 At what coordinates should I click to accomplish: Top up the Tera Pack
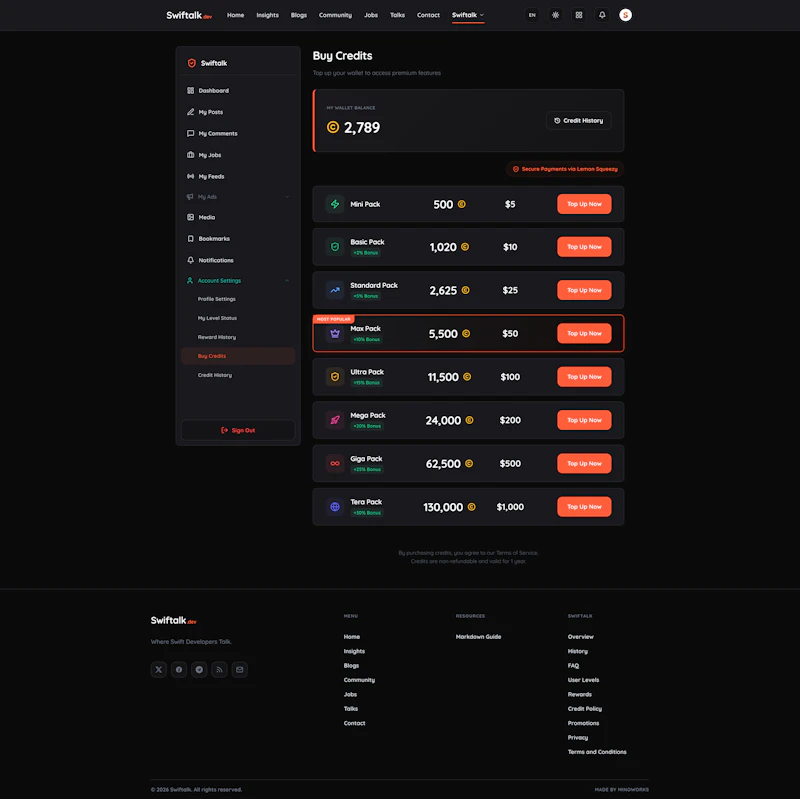click(584, 507)
